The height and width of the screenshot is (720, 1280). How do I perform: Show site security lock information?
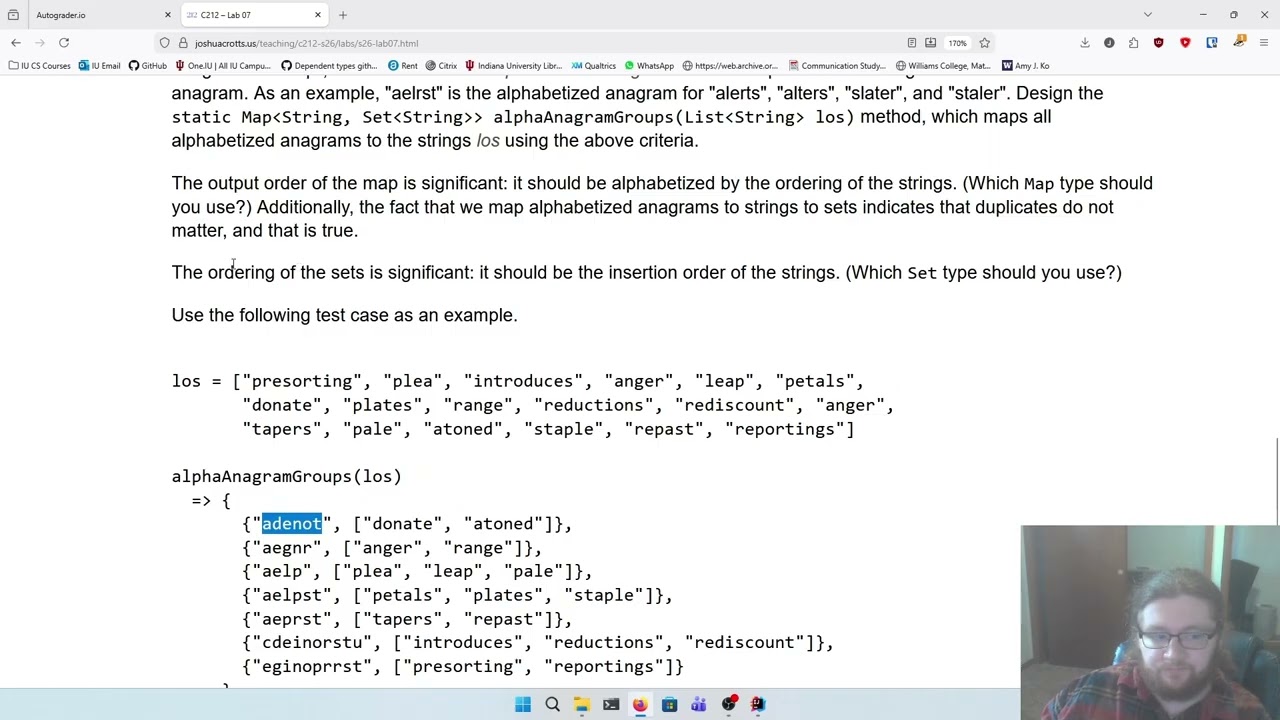tap(183, 43)
